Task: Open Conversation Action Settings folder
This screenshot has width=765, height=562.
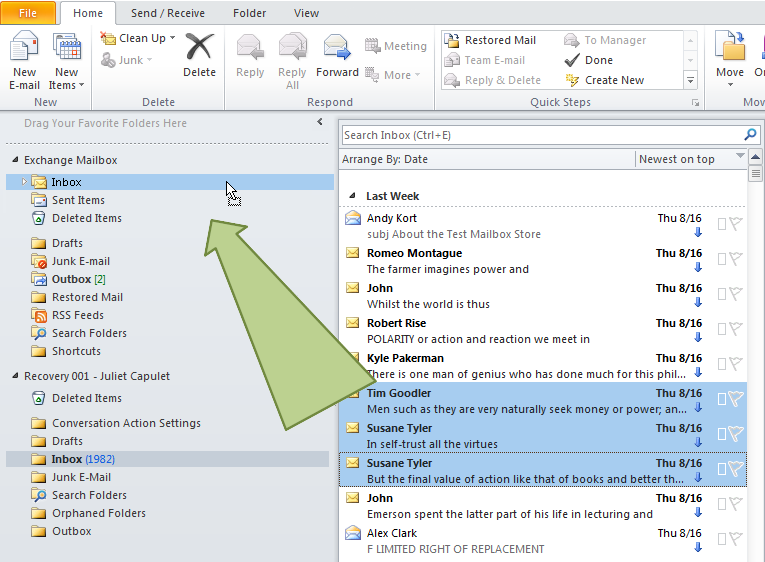Action: [x=126, y=423]
